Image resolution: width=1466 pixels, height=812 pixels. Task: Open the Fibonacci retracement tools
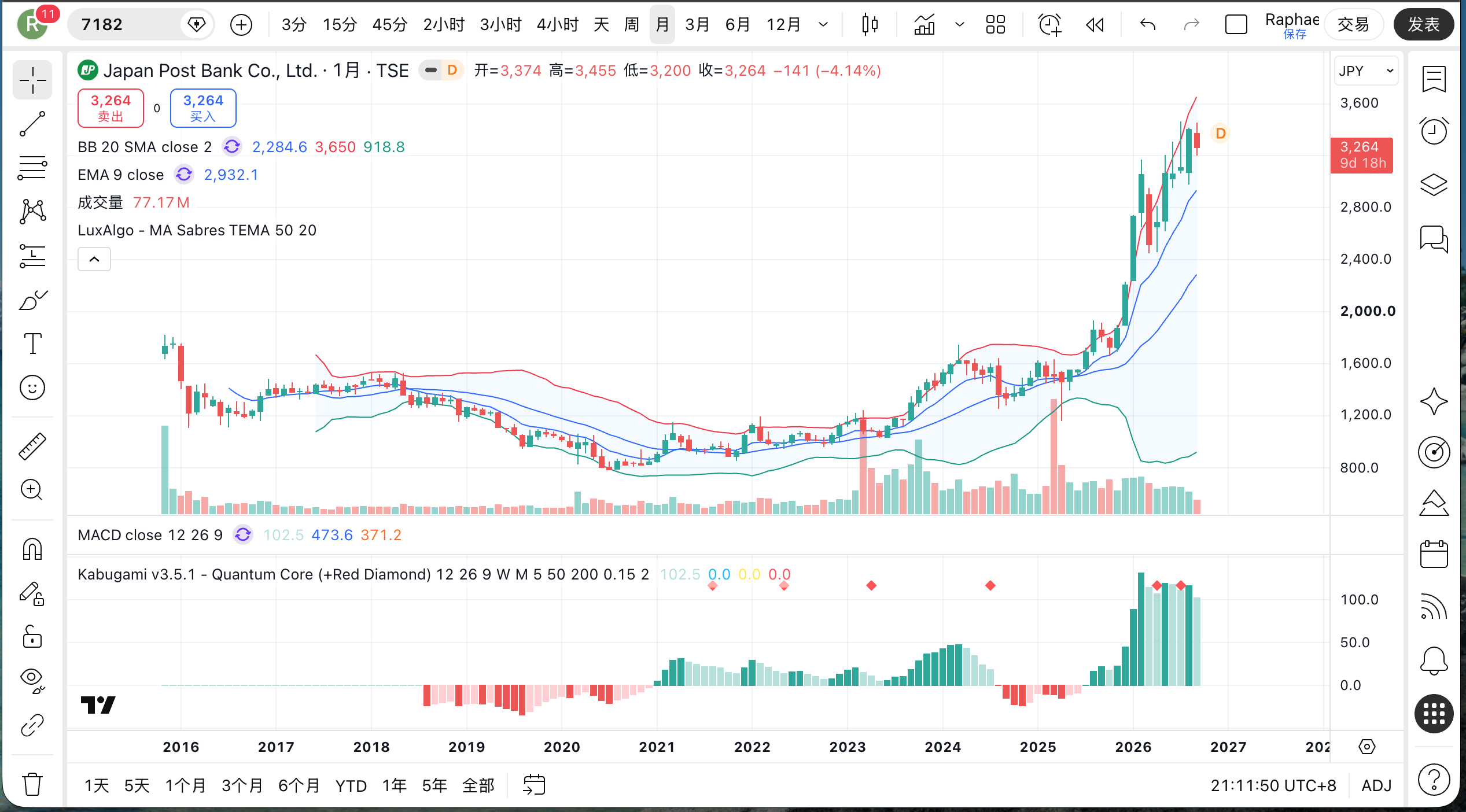[32, 168]
